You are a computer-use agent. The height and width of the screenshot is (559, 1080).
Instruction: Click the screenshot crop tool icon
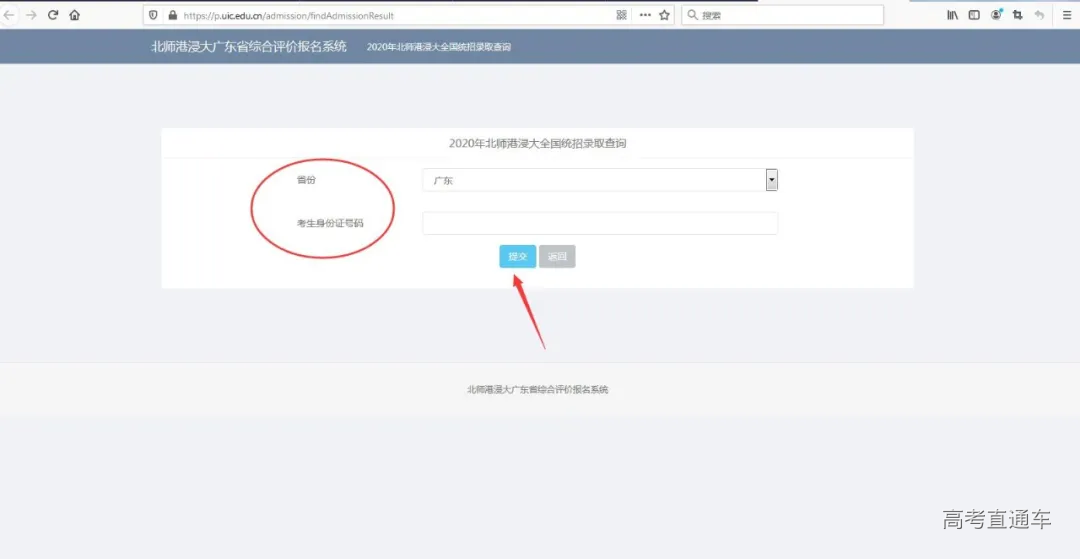click(1018, 15)
